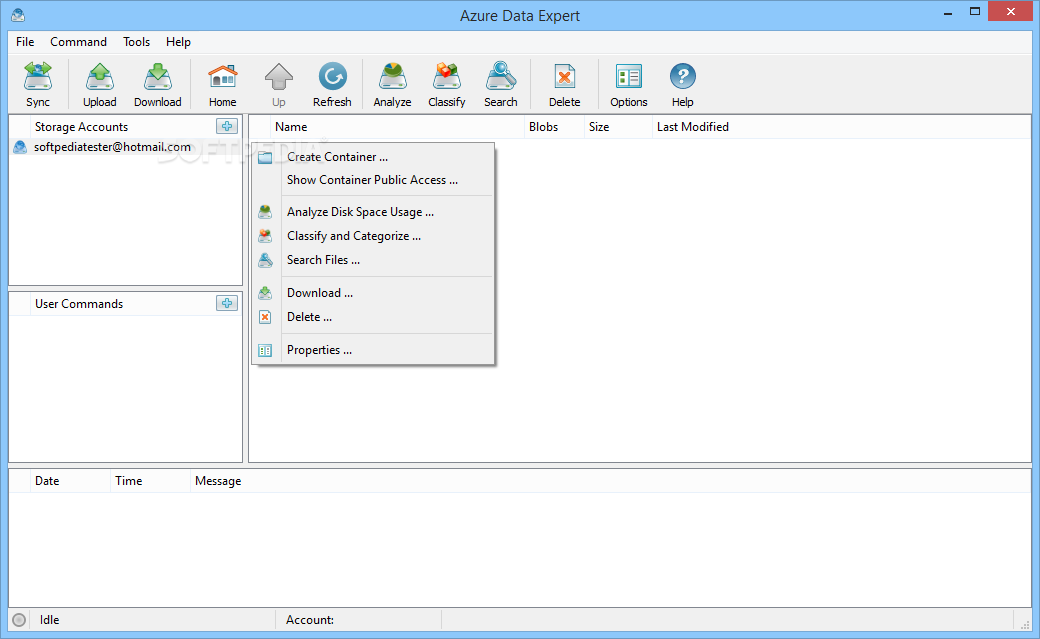Select Analyze Disk Space Usage

[373, 212]
